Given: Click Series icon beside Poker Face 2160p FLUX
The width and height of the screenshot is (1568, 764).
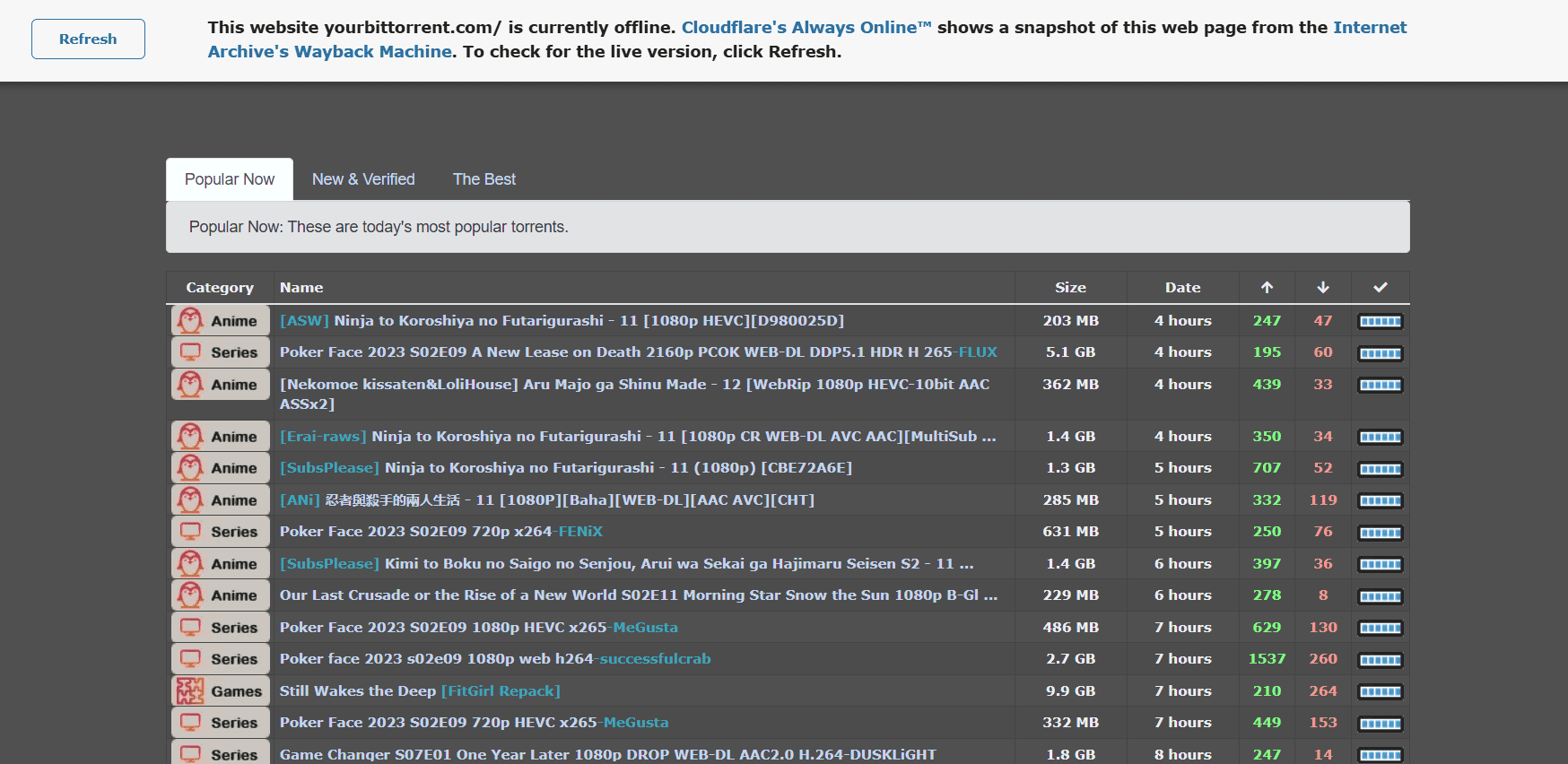Looking at the screenshot, I should click(x=191, y=352).
